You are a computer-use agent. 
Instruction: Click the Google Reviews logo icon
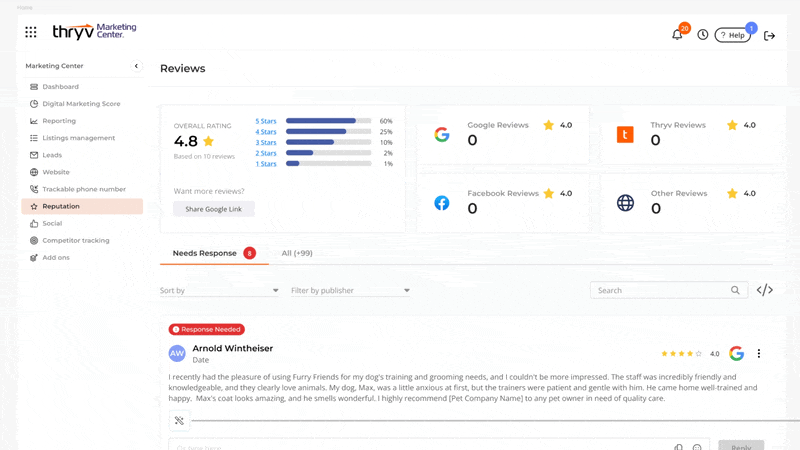tap(442, 135)
